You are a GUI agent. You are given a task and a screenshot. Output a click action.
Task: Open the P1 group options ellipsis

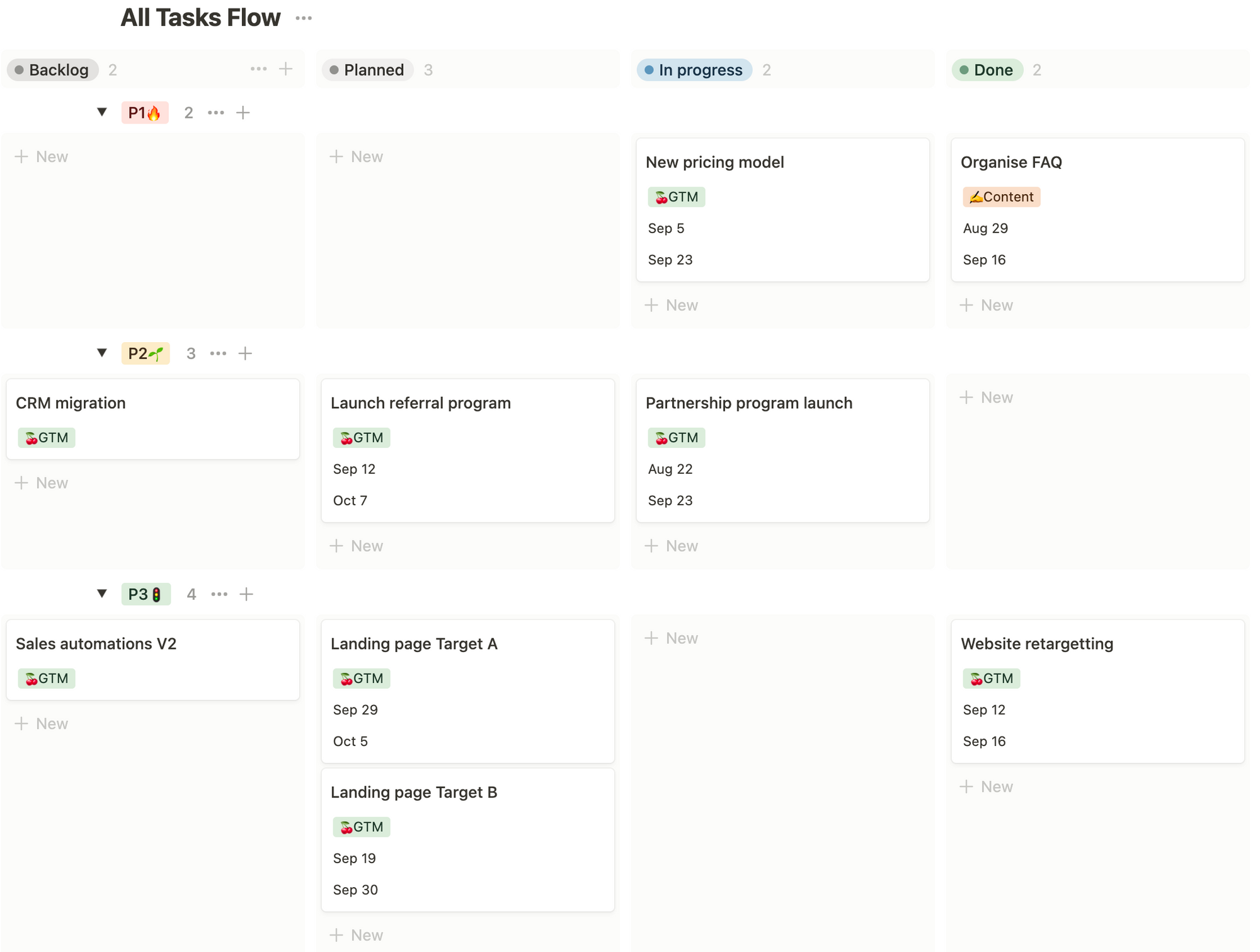coord(215,113)
